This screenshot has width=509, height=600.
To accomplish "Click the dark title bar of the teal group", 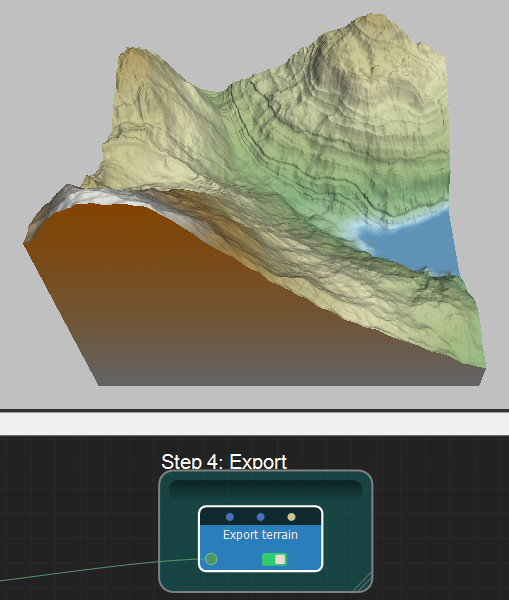I will click(265, 489).
